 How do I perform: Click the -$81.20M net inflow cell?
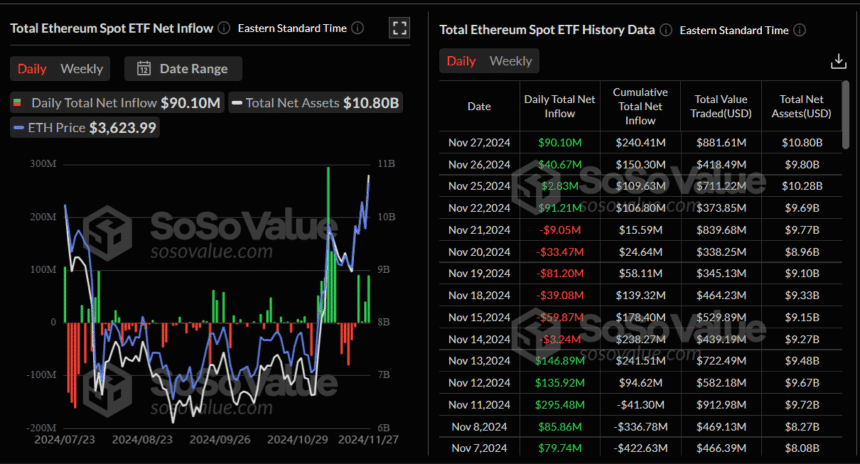click(x=559, y=273)
